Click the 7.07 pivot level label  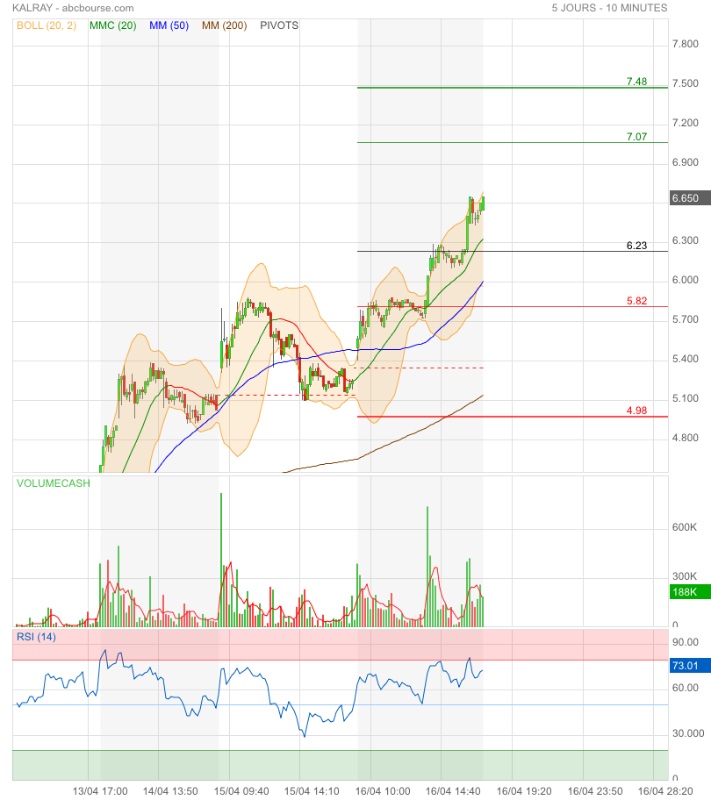coord(636,136)
